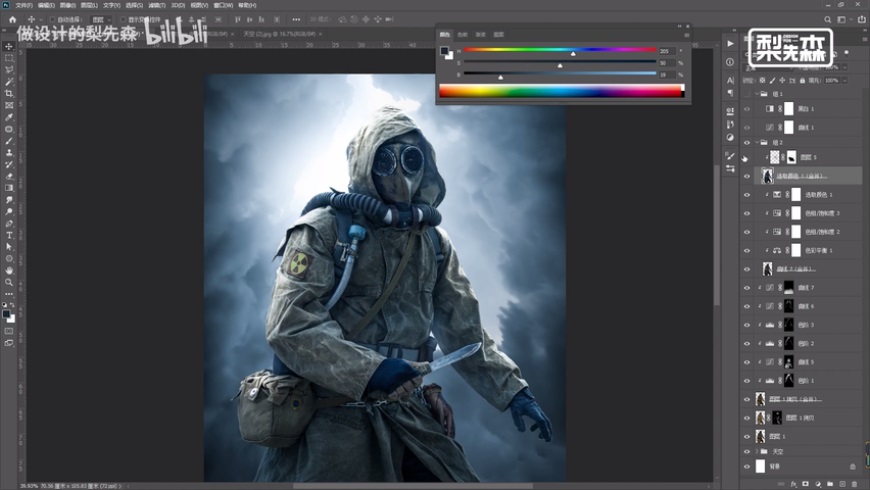Click the create new layer icon

click(x=842, y=484)
